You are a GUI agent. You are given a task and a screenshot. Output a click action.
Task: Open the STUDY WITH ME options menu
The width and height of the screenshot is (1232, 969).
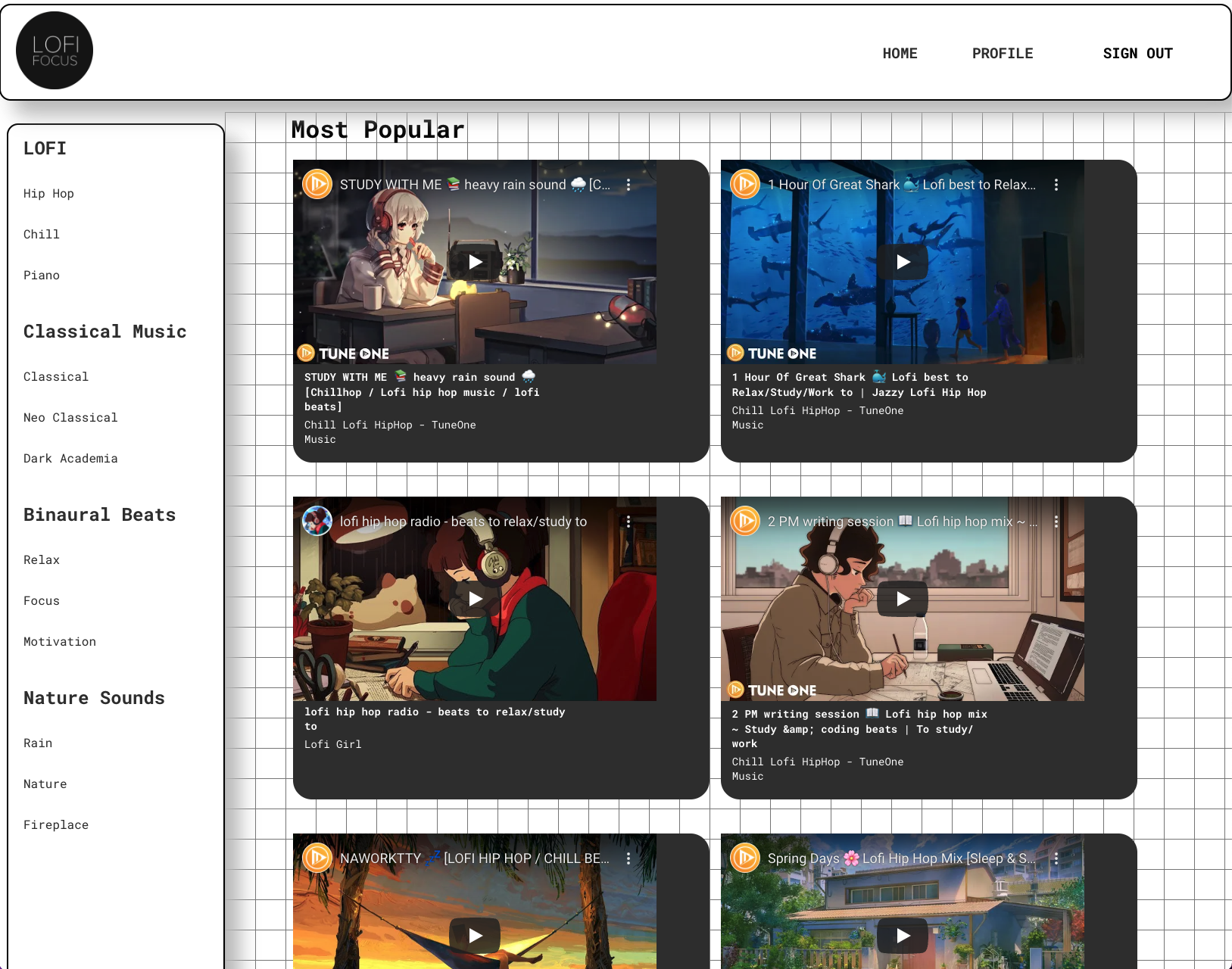coord(628,184)
